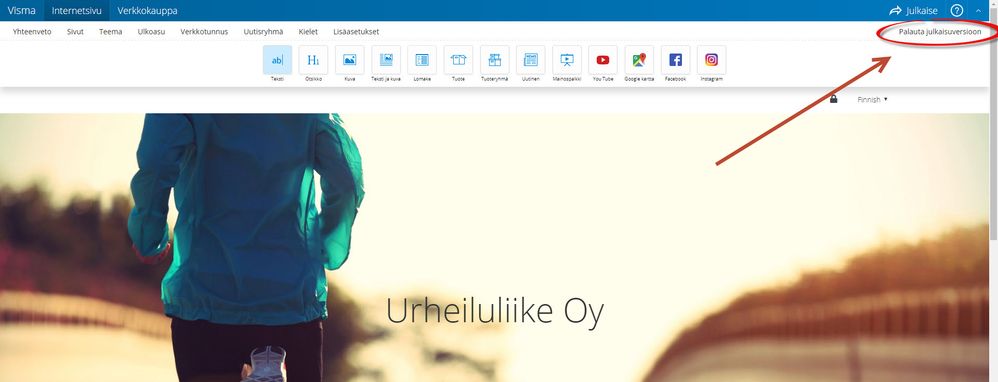Insert the Uutinen news block
The image size is (998, 382).
point(531,60)
